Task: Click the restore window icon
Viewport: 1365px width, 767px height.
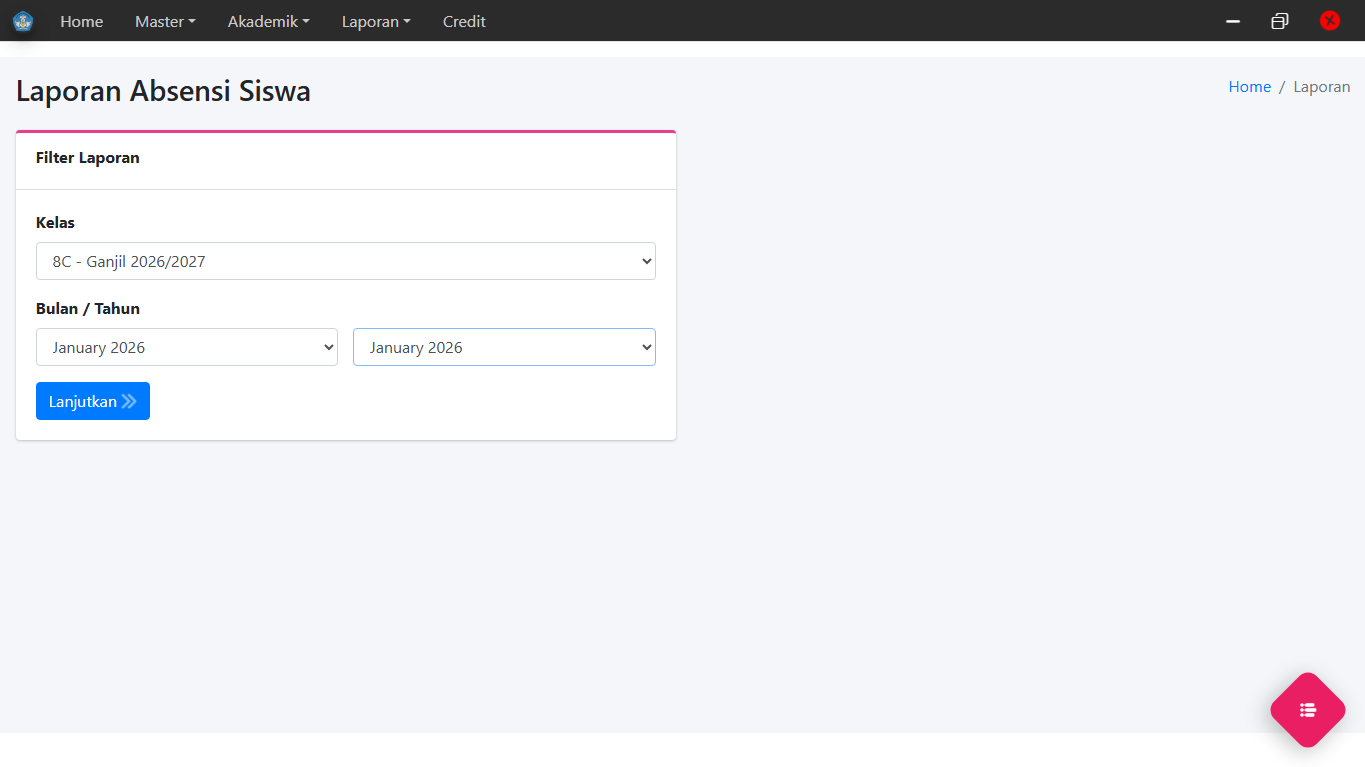Action: 1280,21
